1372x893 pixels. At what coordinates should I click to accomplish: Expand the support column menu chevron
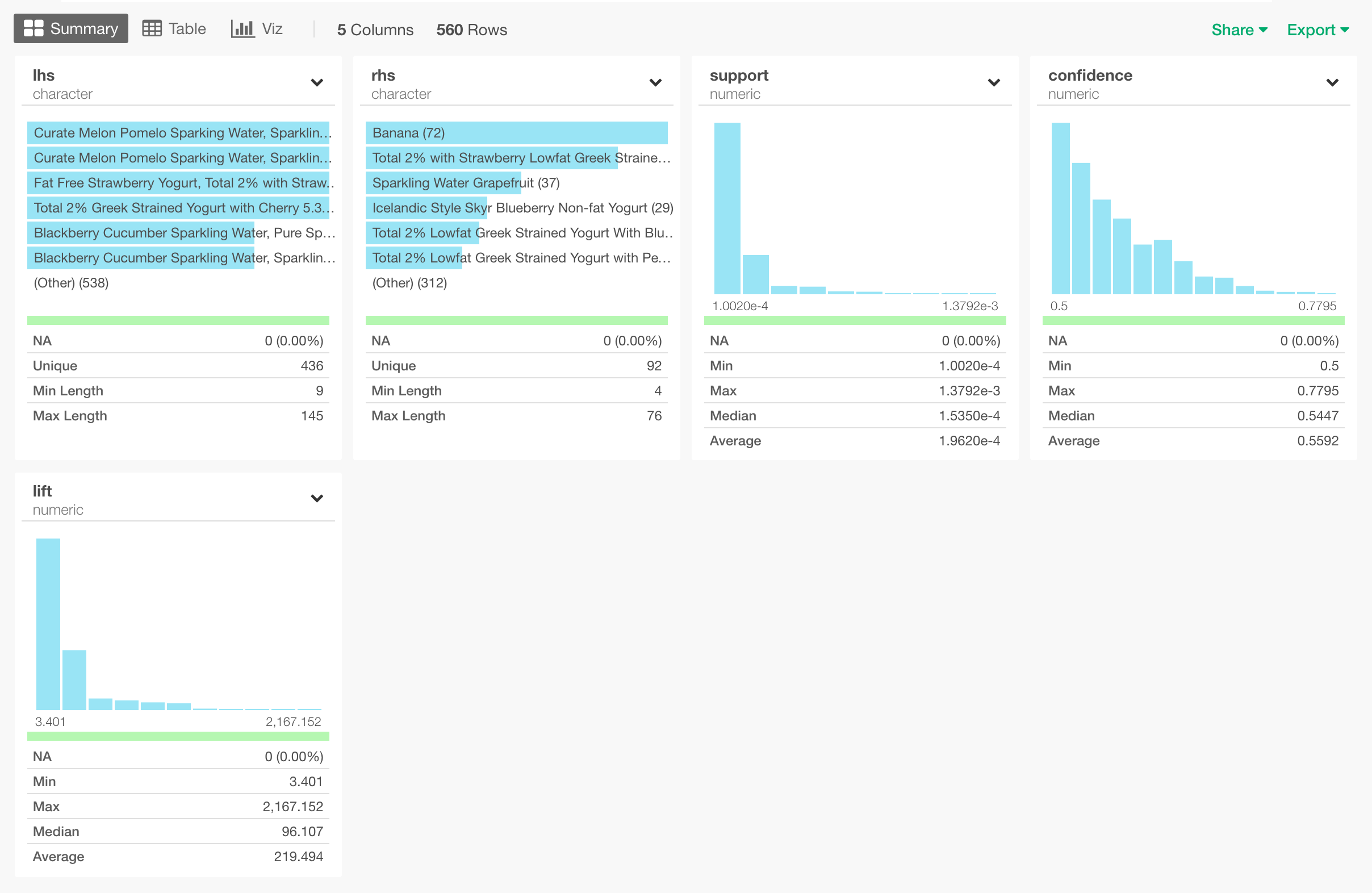click(x=993, y=82)
